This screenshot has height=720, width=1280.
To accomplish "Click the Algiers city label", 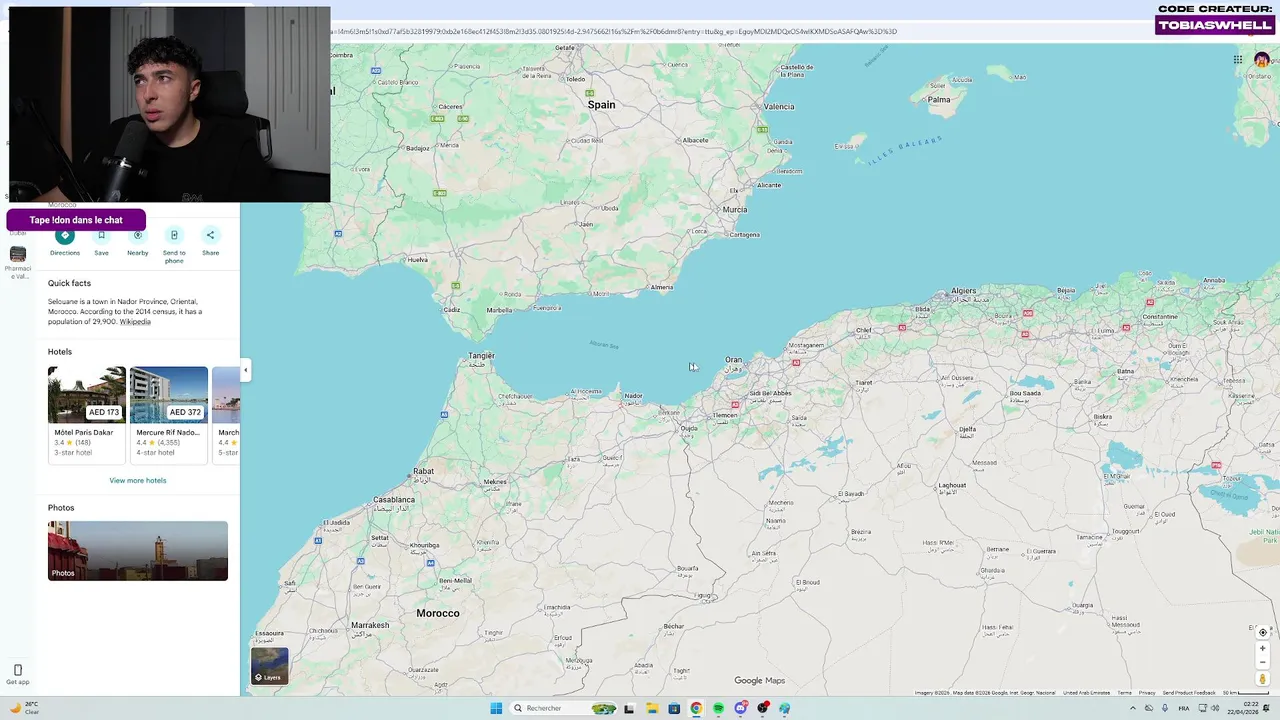I will [x=963, y=291].
